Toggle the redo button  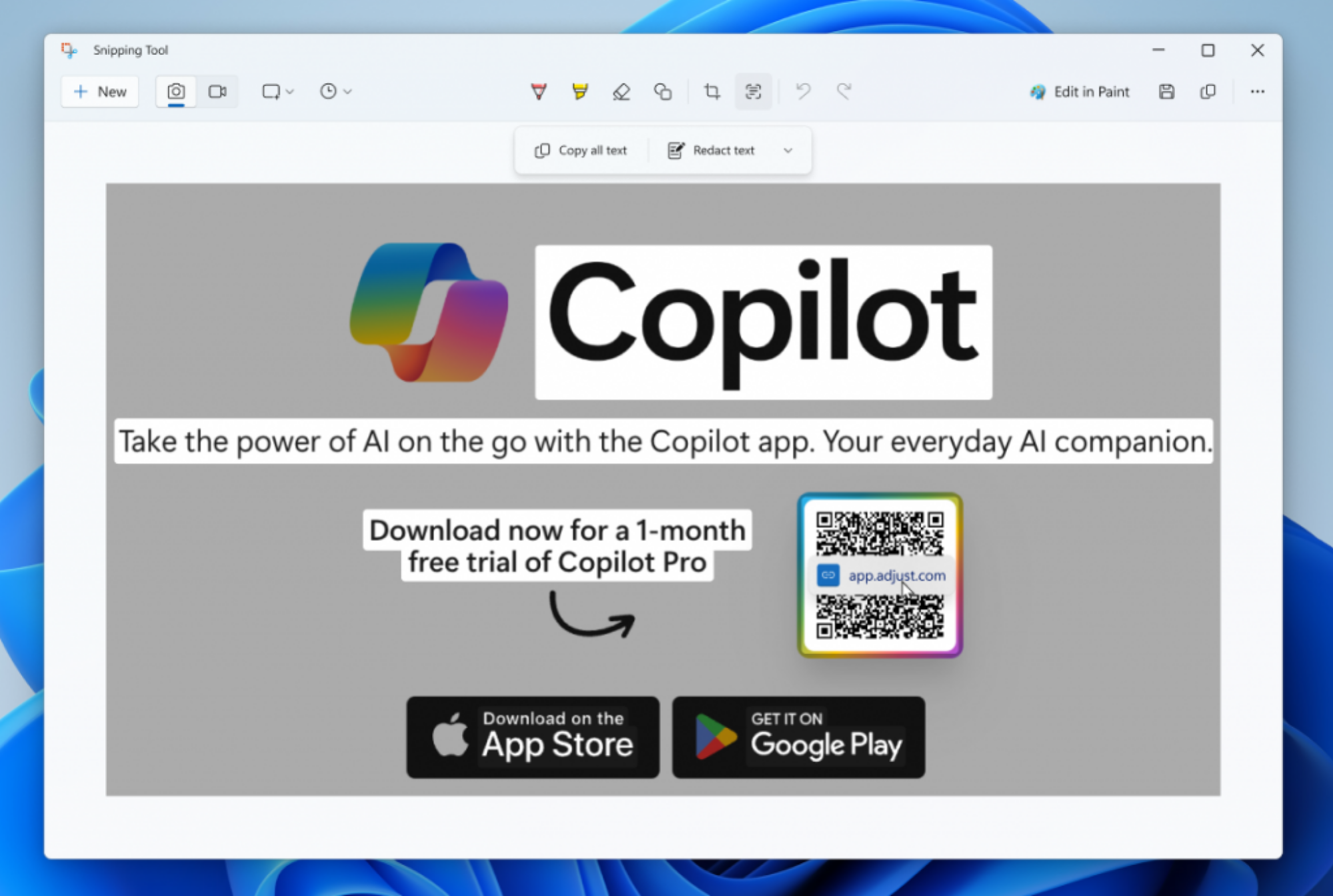pyautogui.click(x=844, y=91)
